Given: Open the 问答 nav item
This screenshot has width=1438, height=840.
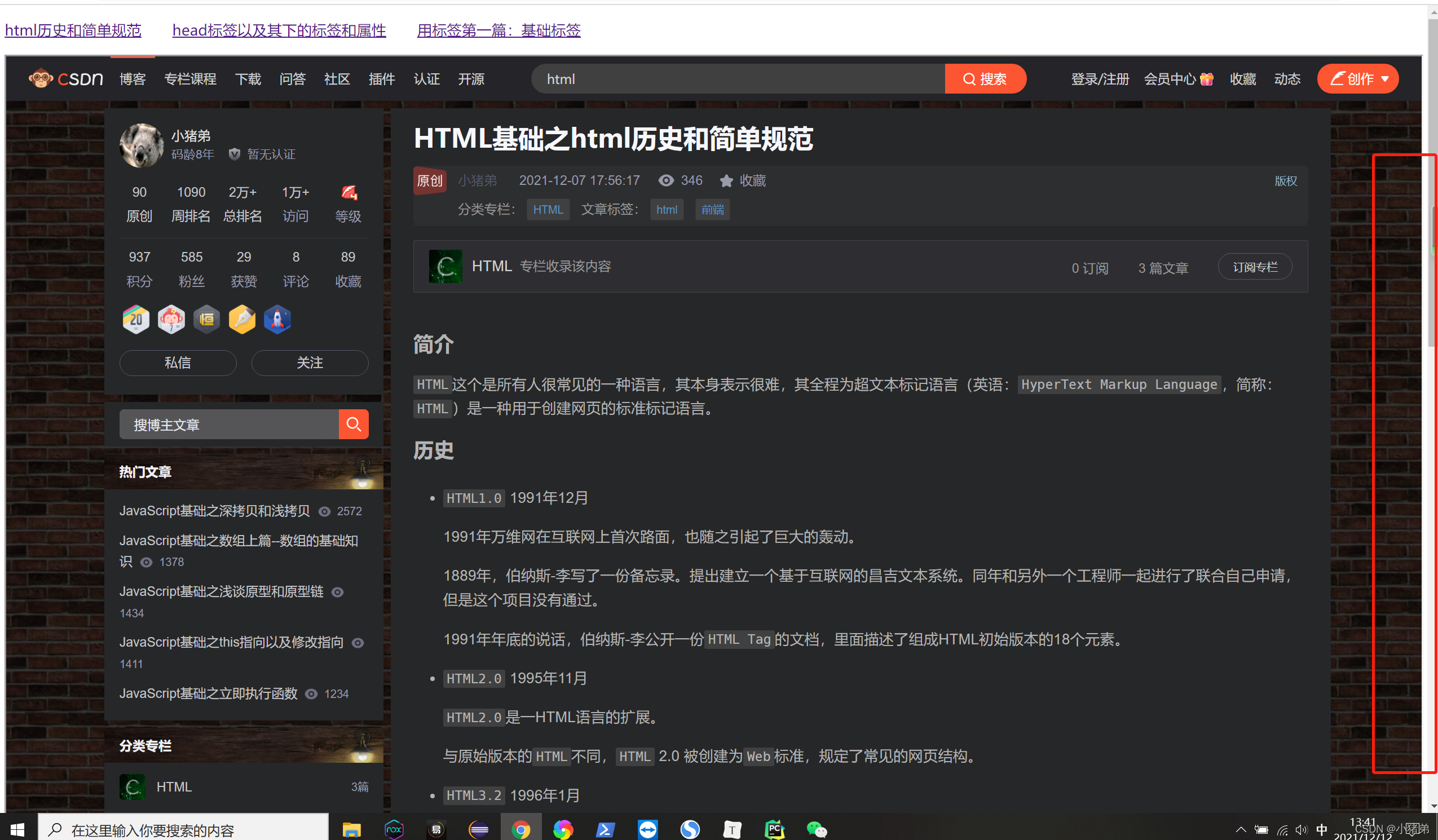Looking at the screenshot, I should click(292, 79).
